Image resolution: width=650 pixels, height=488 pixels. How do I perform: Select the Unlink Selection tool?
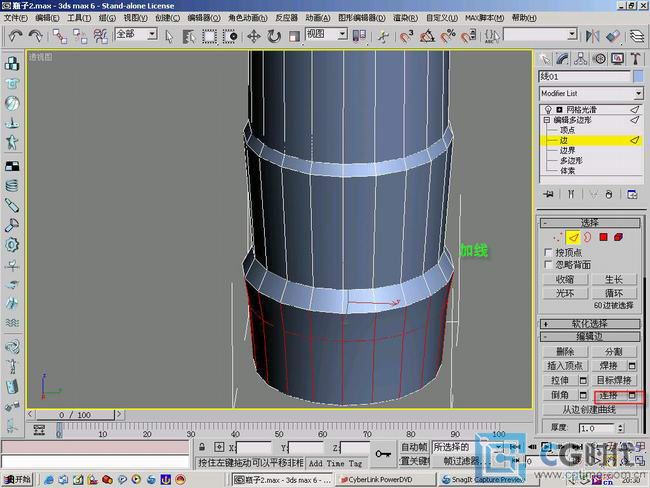80,36
